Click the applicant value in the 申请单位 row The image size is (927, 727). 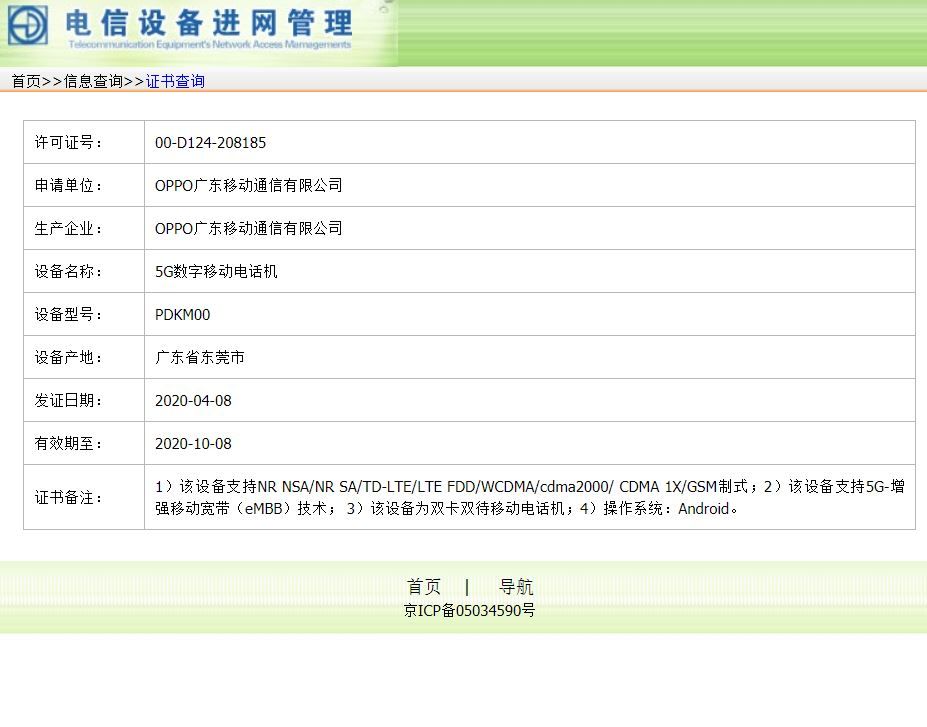click(x=249, y=186)
